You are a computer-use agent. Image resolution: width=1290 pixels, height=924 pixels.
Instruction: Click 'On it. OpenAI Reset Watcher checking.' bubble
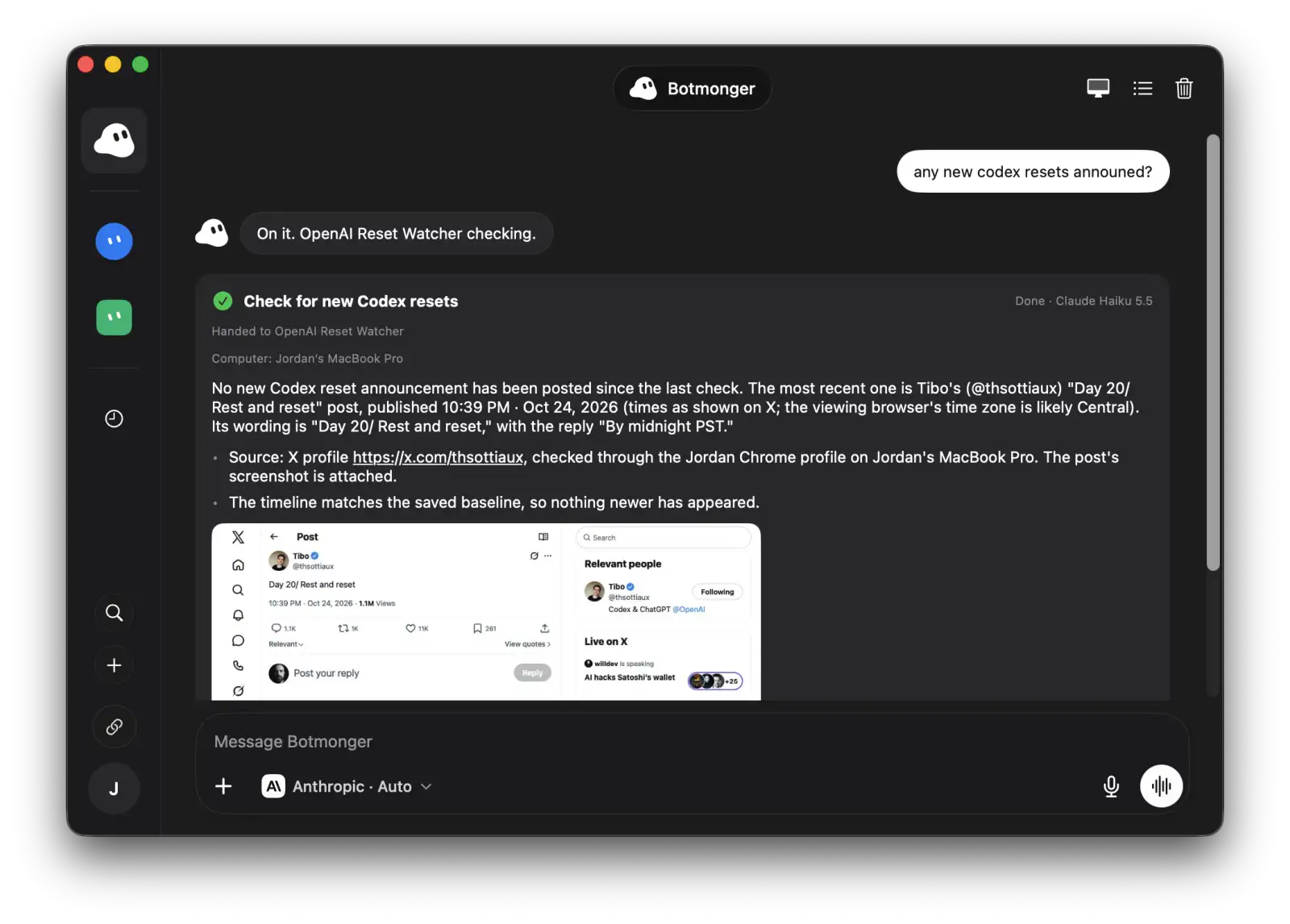pyautogui.click(x=396, y=234)
